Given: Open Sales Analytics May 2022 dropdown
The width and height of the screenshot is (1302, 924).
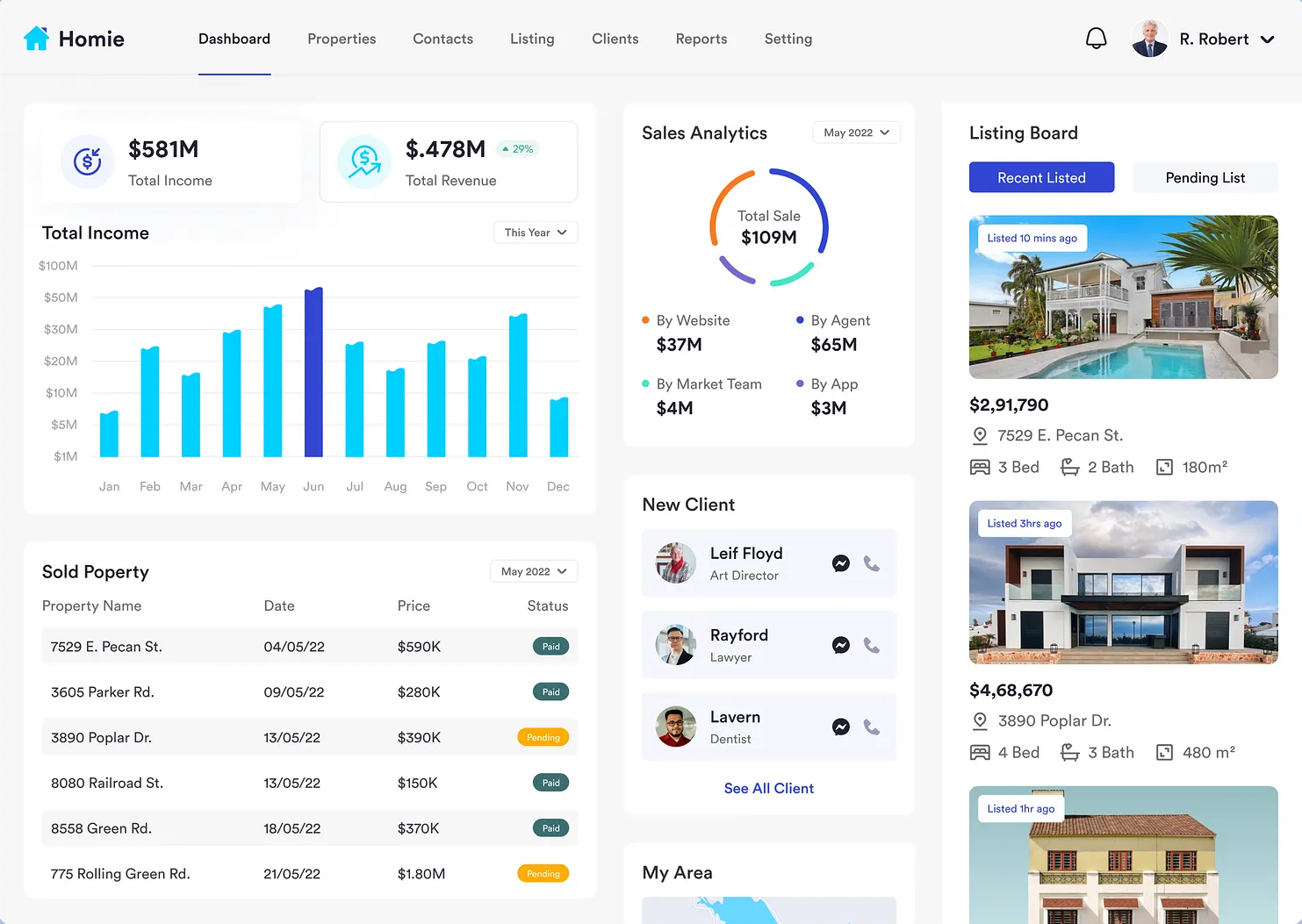Looking at the screenshot, I should [x=856, y=133].
